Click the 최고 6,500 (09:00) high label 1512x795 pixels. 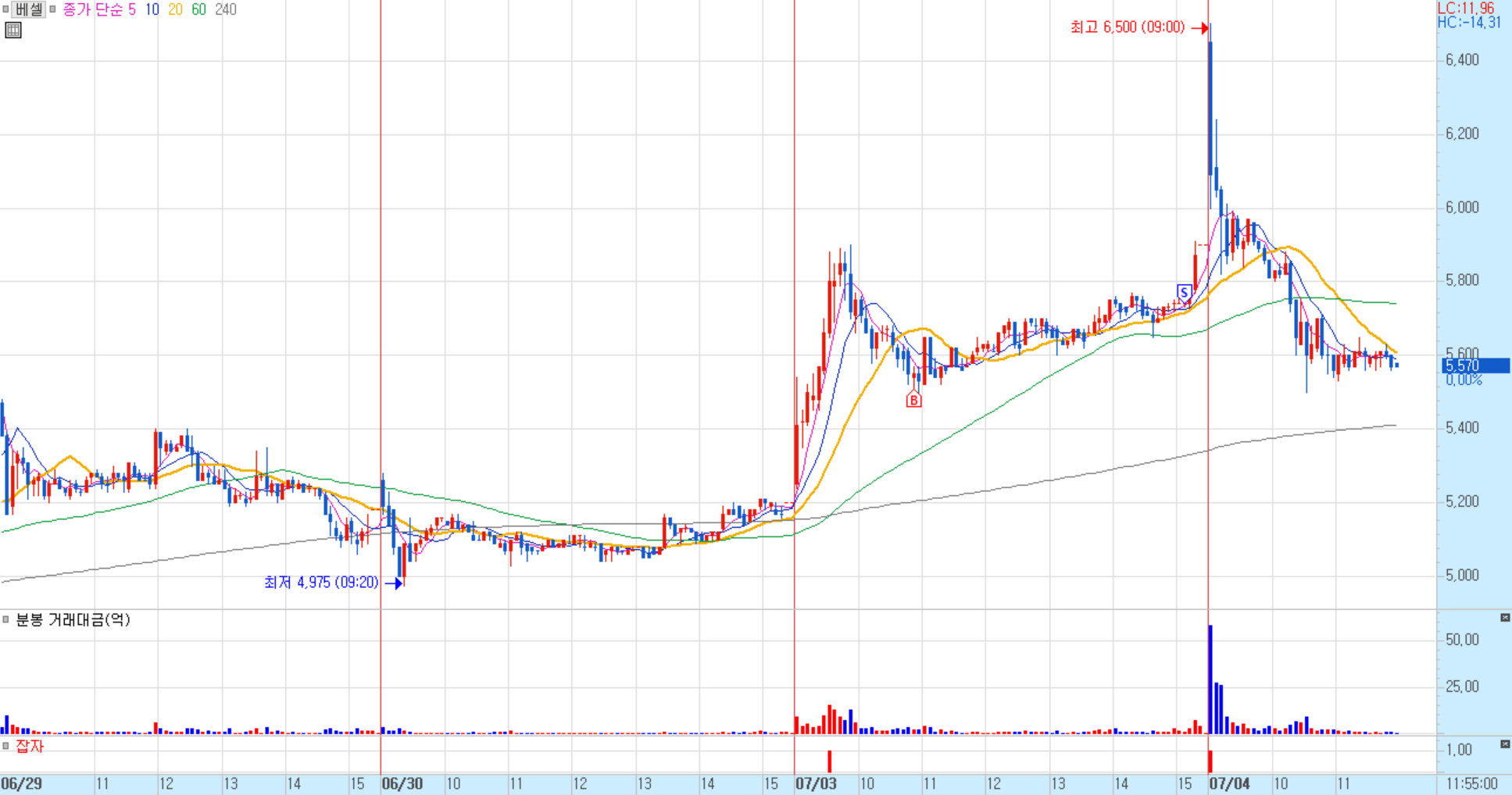(1128, 27)
